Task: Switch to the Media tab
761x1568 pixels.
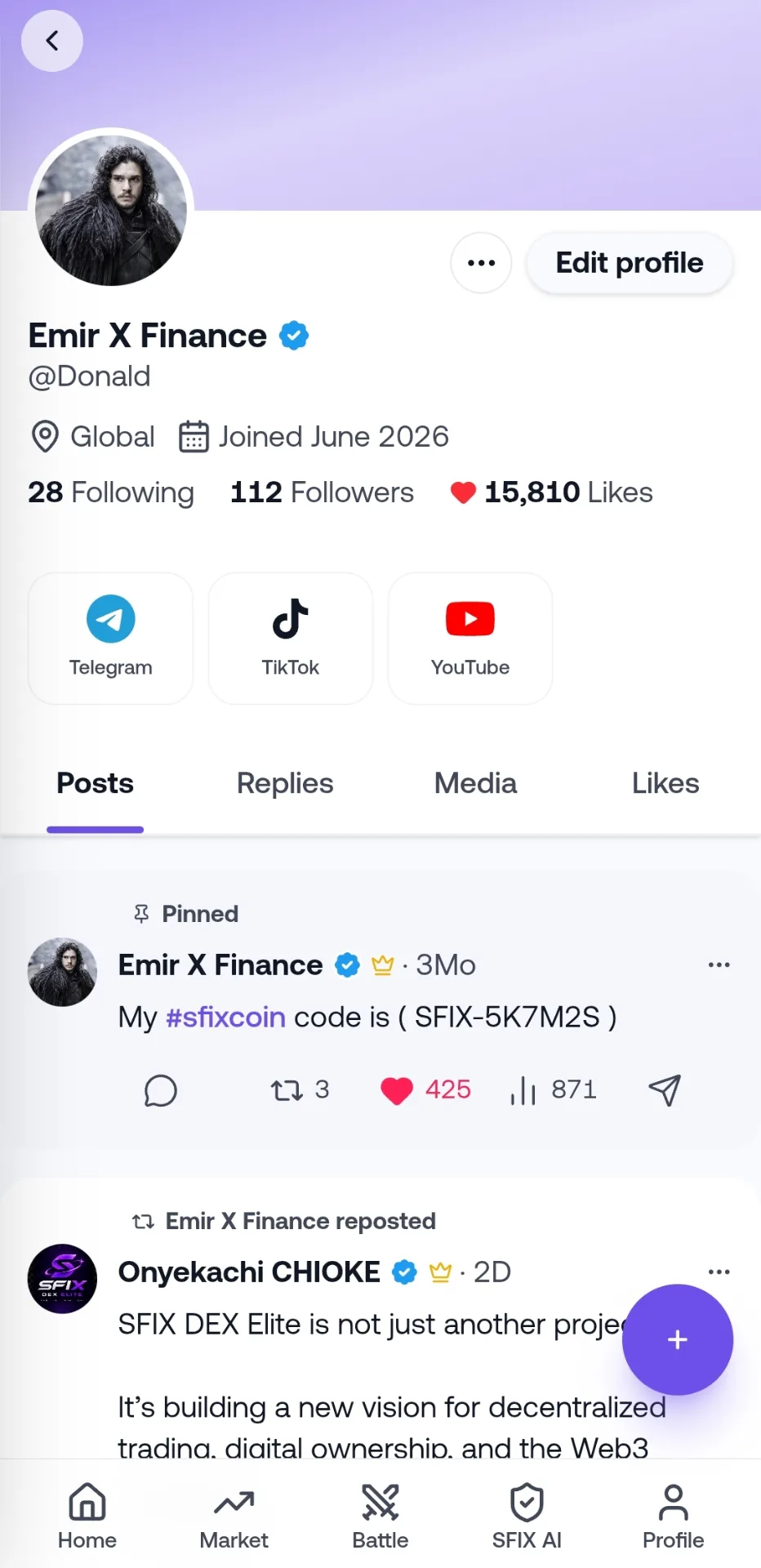Action: 475,784
